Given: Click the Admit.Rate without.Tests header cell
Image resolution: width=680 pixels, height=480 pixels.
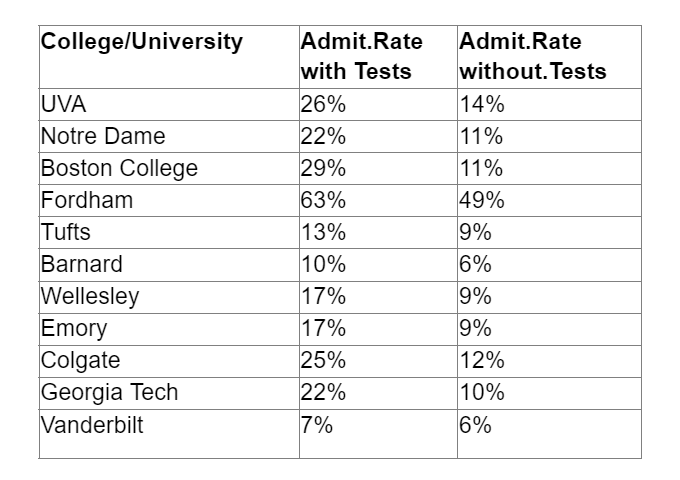Looking at the screenshot, I should 532,57.
